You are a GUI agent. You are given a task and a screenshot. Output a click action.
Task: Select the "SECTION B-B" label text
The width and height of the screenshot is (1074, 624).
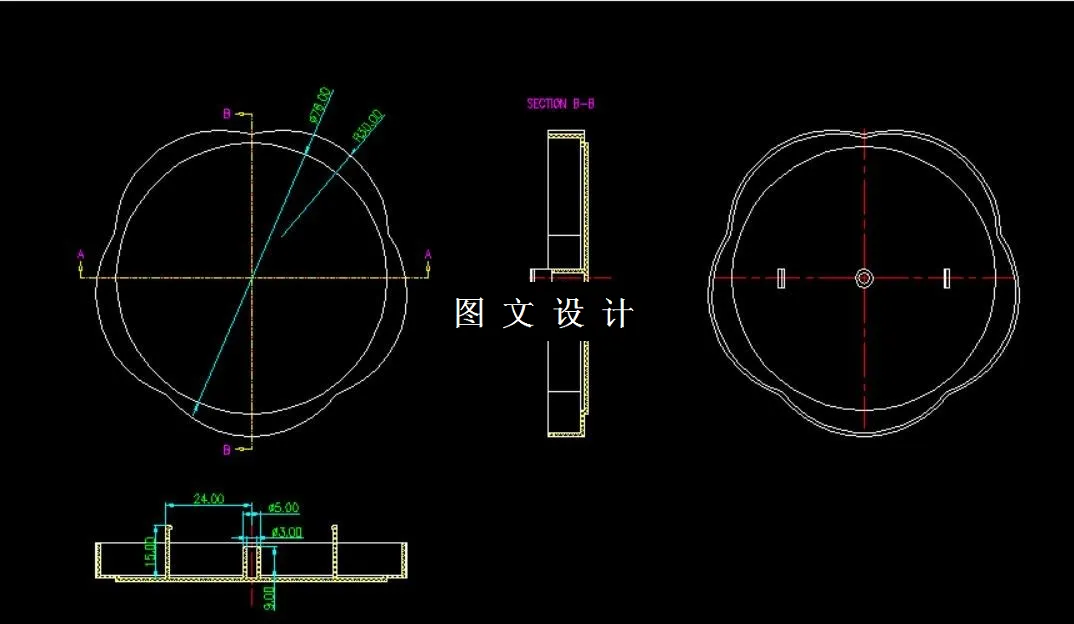(560, 104)
